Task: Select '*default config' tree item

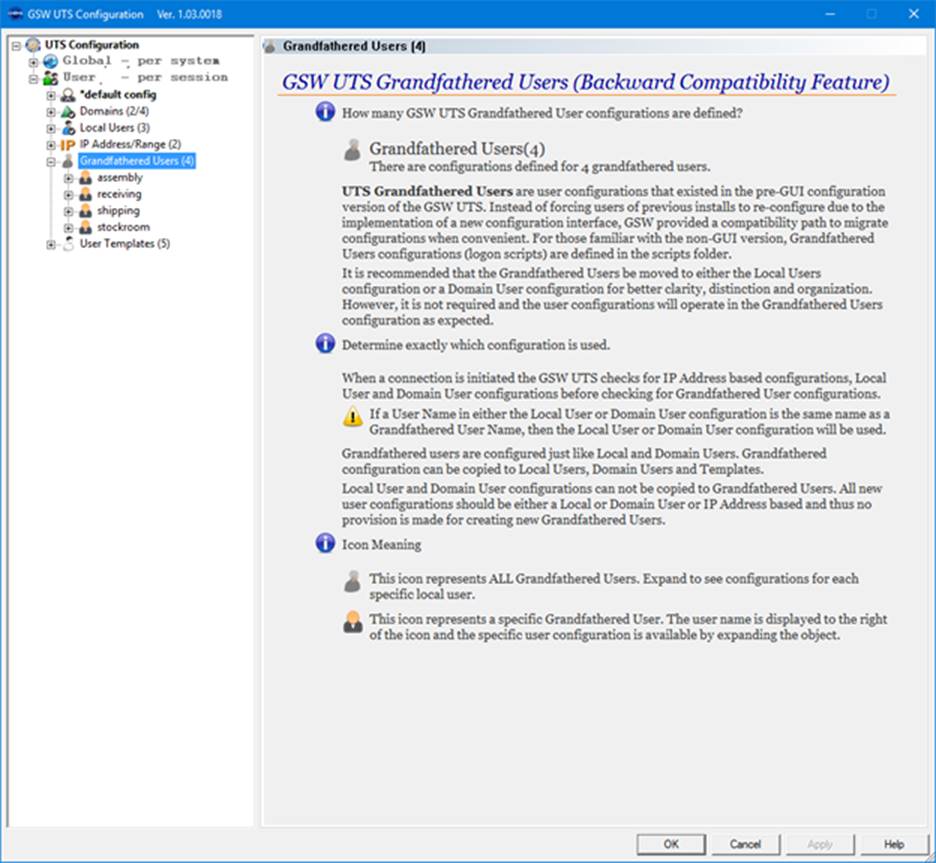Action: [x=118, y=94]
